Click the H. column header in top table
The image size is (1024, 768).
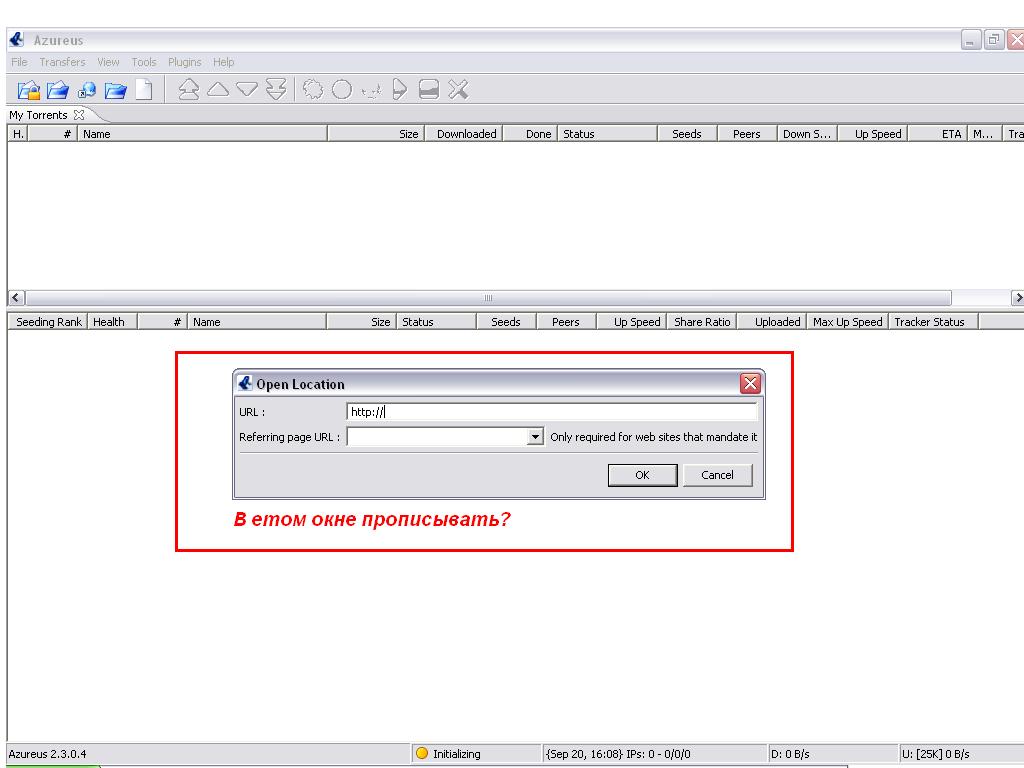pyautogui.click(x=18, y=134)
